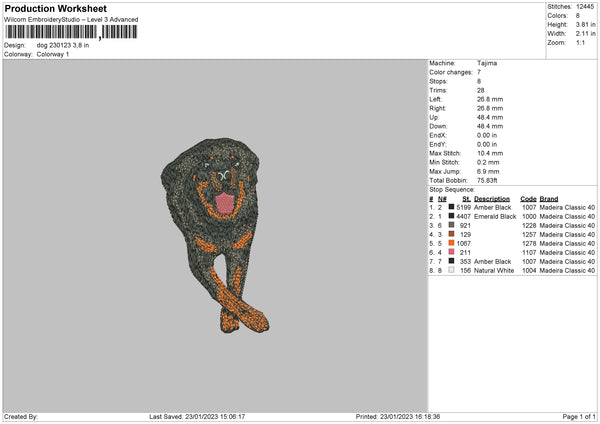The width and height of the screenshot is (600, 424).
Task: Select the Max Stitch value 10.4 mm
Action: pyautogui.click(x=490, y=153)
